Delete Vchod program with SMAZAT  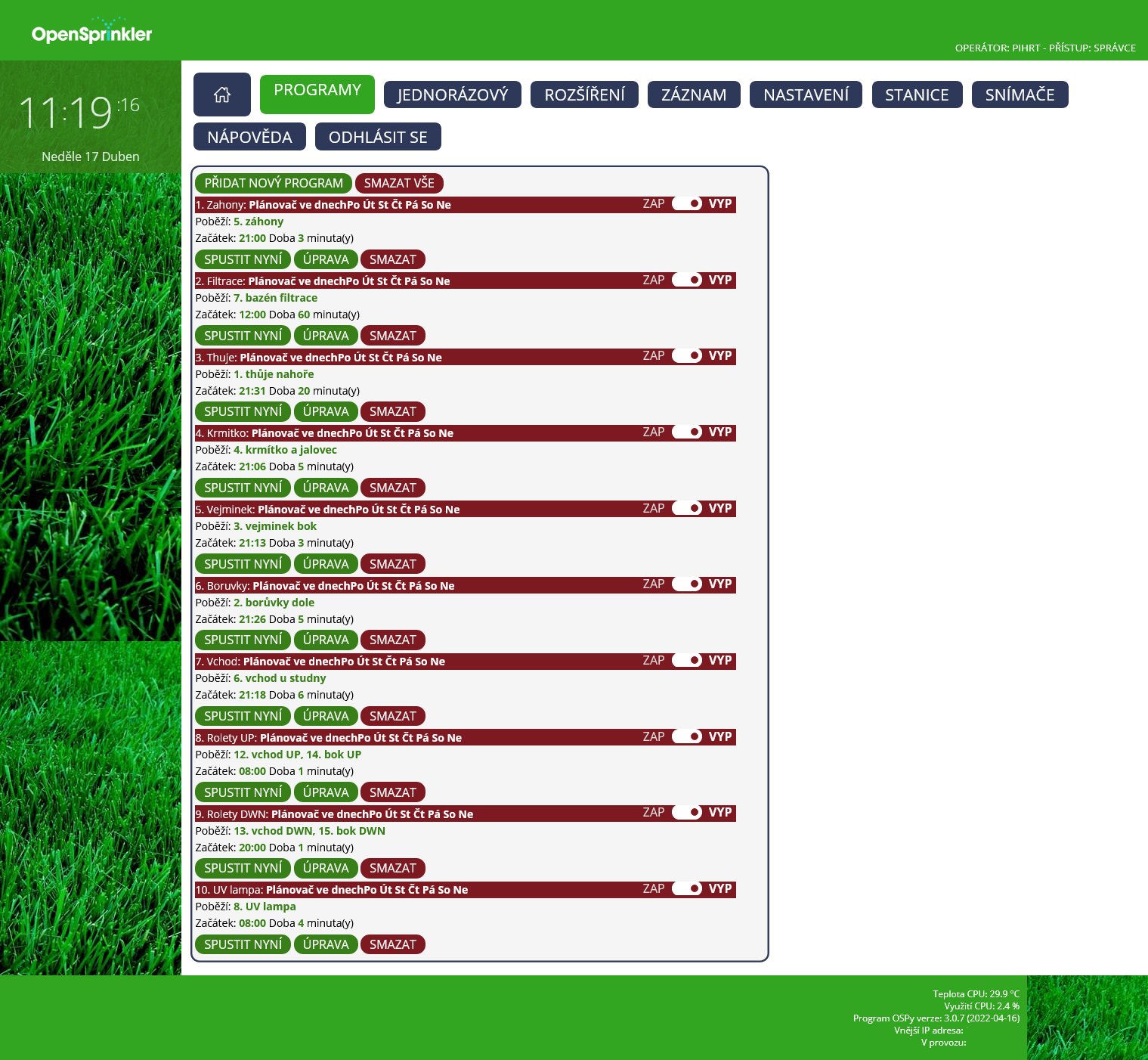393,716
